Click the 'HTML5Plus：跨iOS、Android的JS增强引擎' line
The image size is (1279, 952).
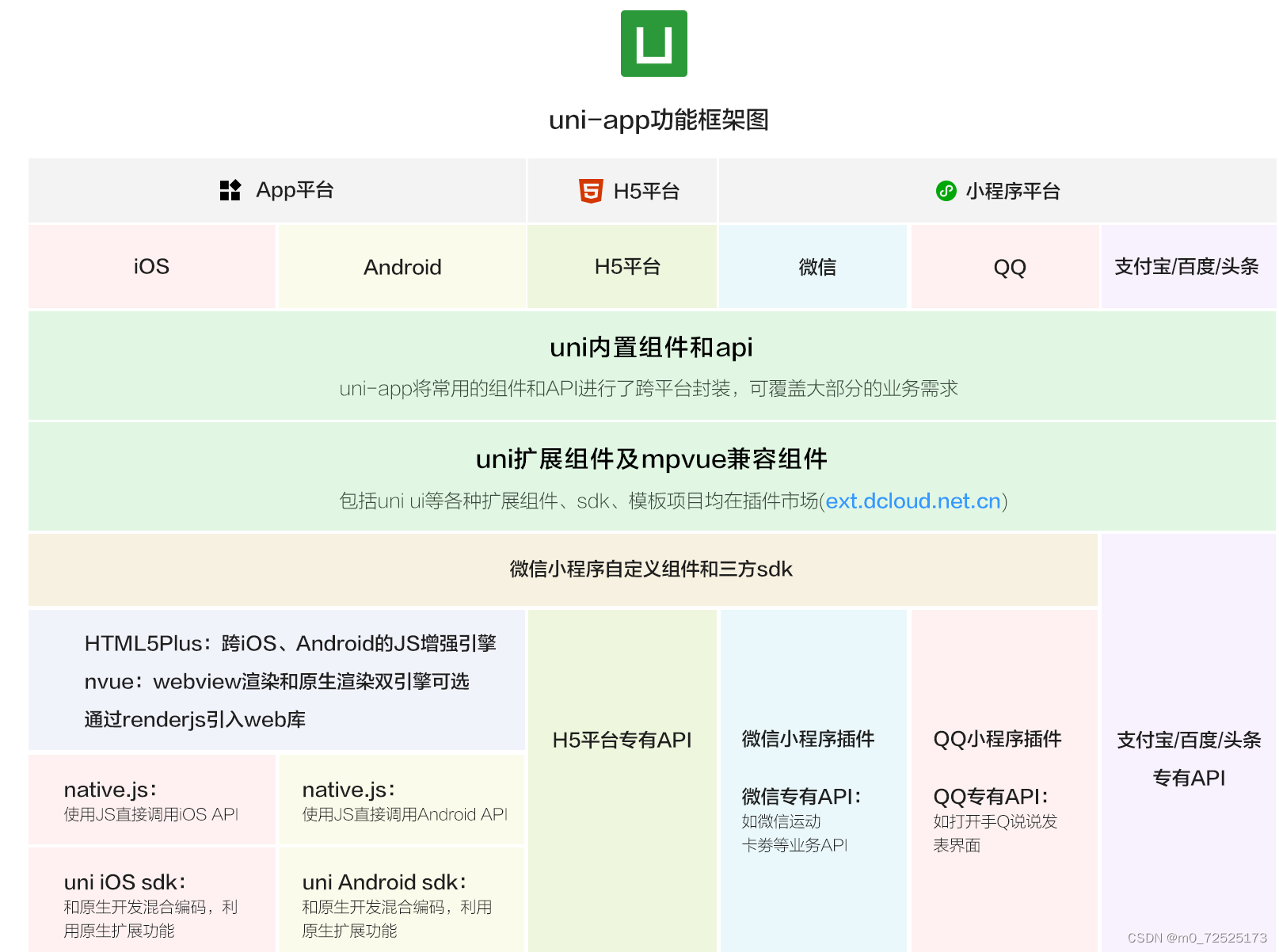tap(291, 643)
